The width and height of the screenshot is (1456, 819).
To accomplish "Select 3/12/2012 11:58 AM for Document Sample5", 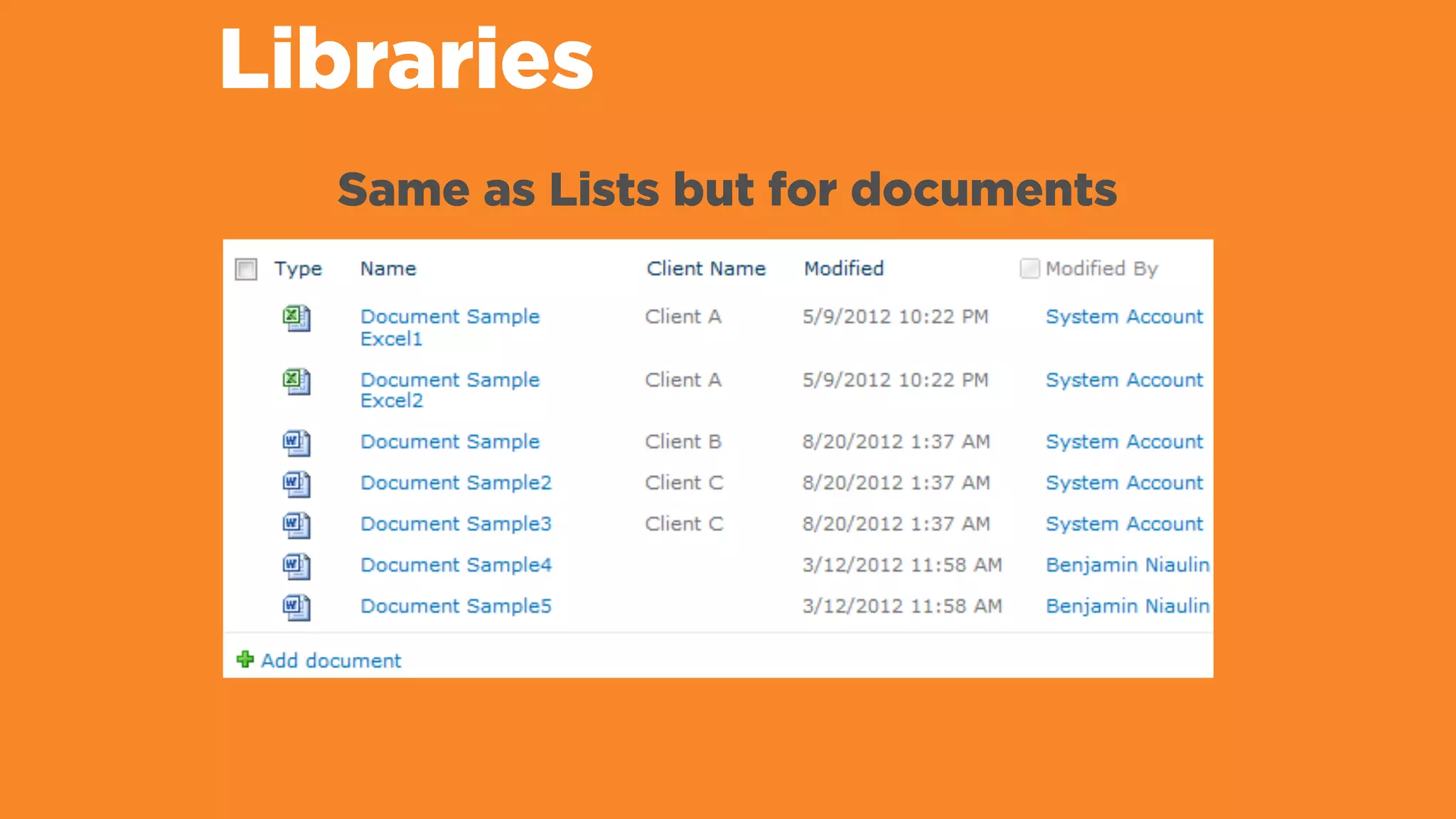I will (x=902, y=606).
